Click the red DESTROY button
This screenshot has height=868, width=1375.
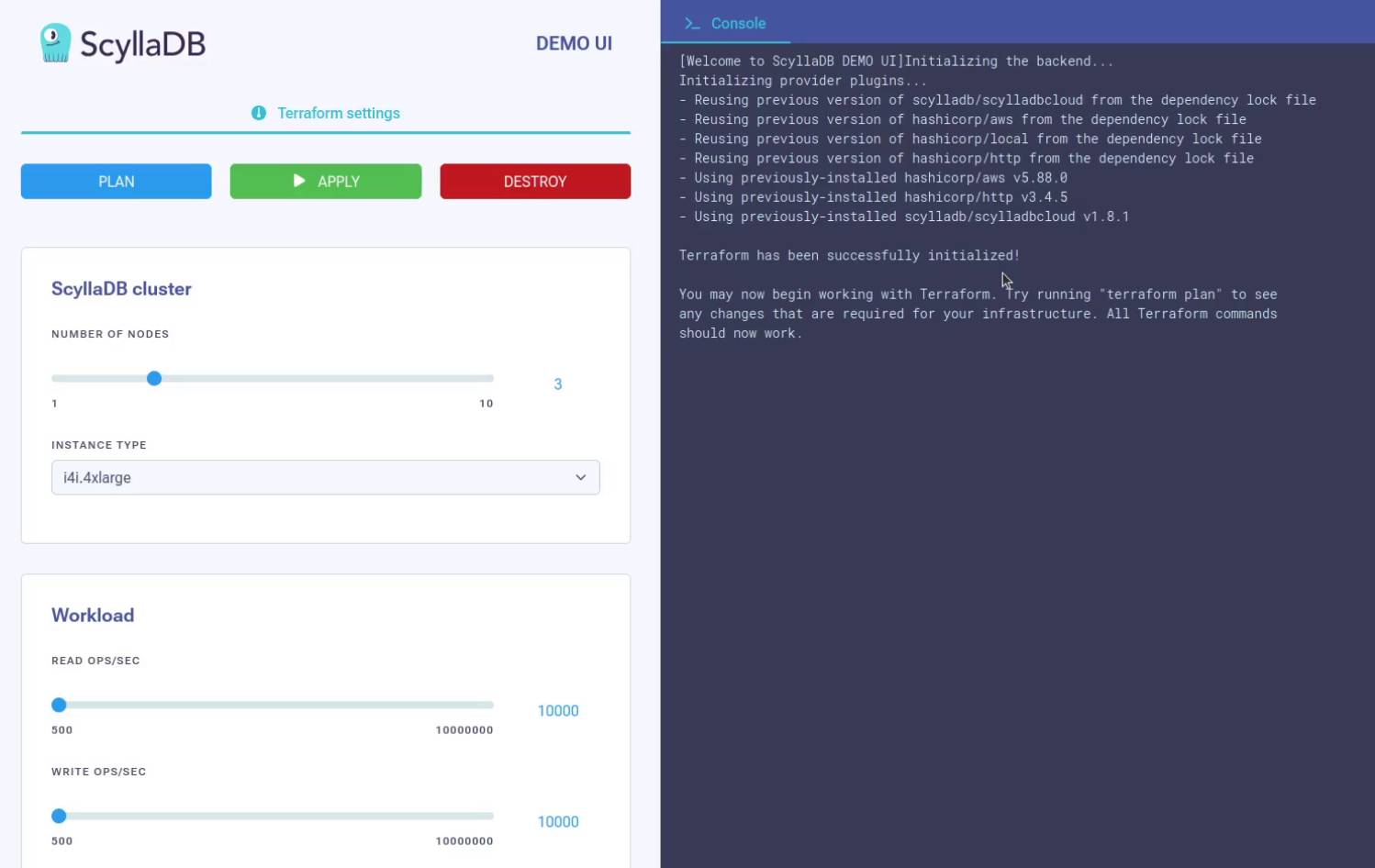[535, 182]
